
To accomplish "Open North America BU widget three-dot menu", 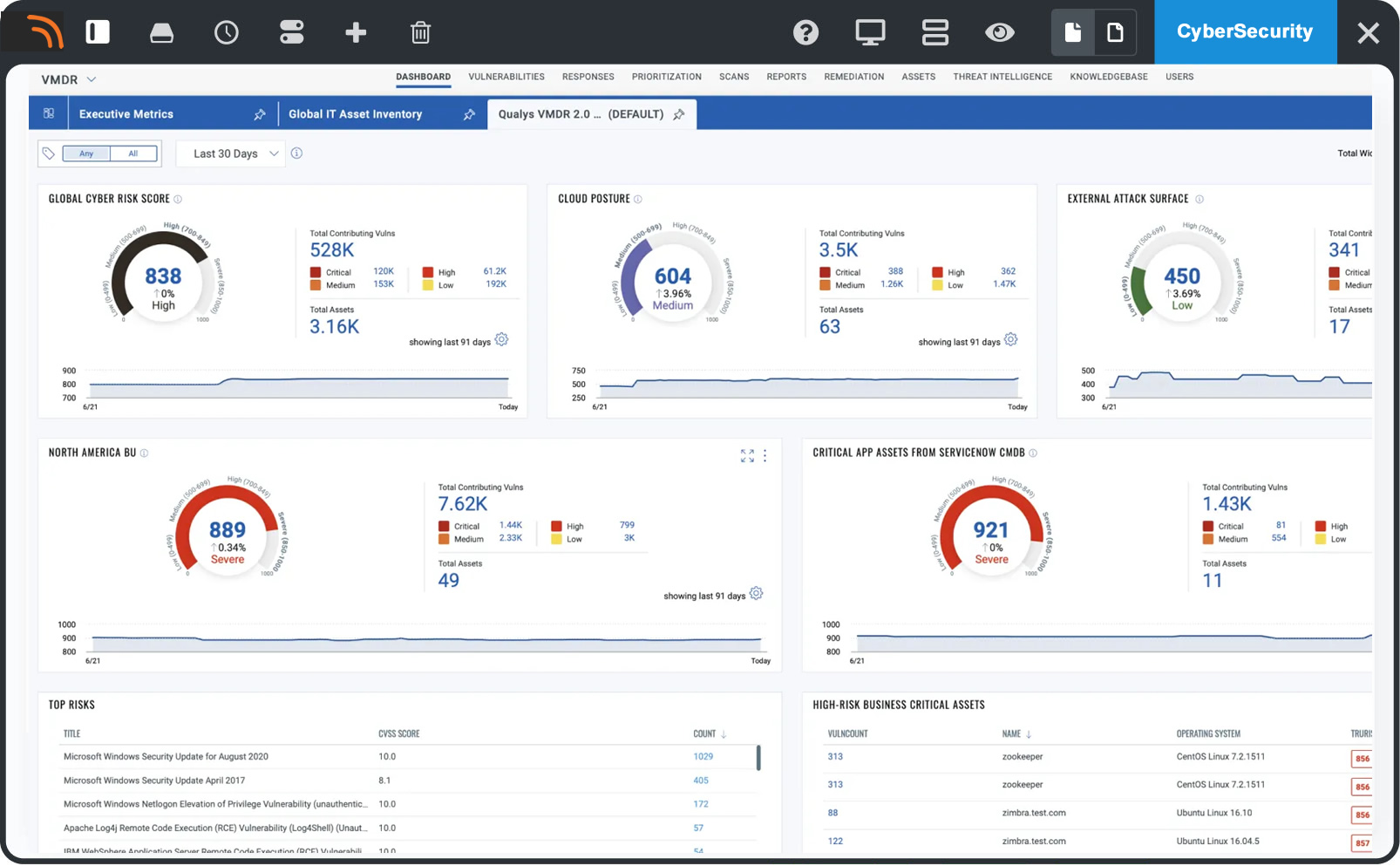I will [x=765, y=455].
